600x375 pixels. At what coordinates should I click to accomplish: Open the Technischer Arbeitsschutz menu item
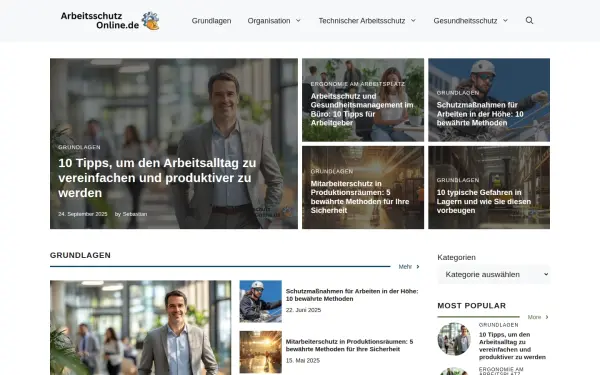tap(362, 21)
